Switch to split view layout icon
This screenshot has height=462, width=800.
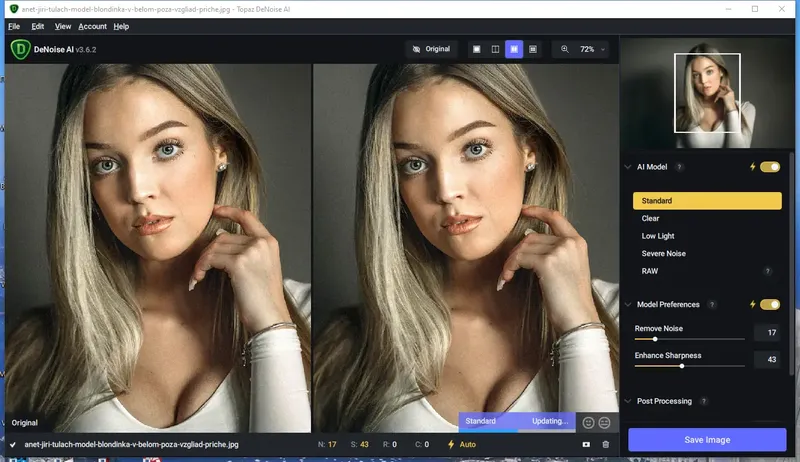[495, 49]
